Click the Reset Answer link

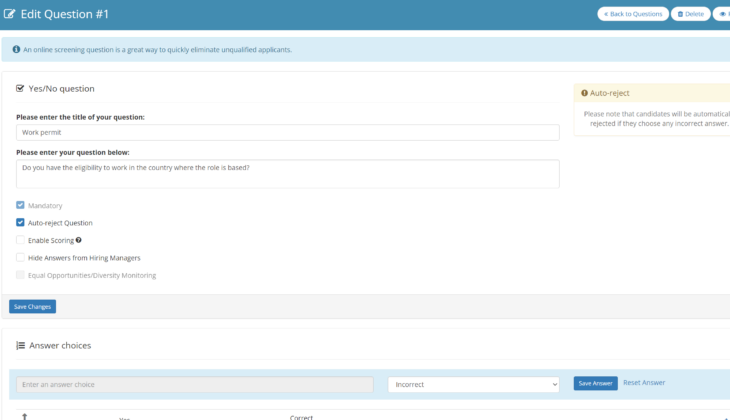[x=643, y=383]
